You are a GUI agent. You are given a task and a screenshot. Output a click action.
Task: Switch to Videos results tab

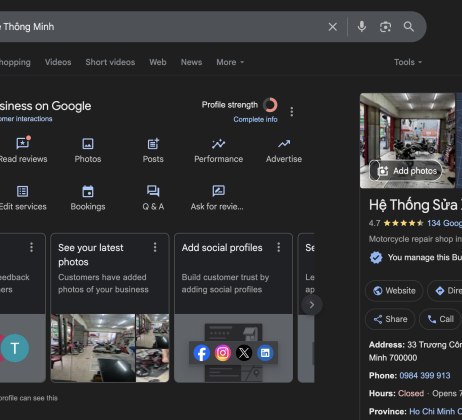point(58,62)
